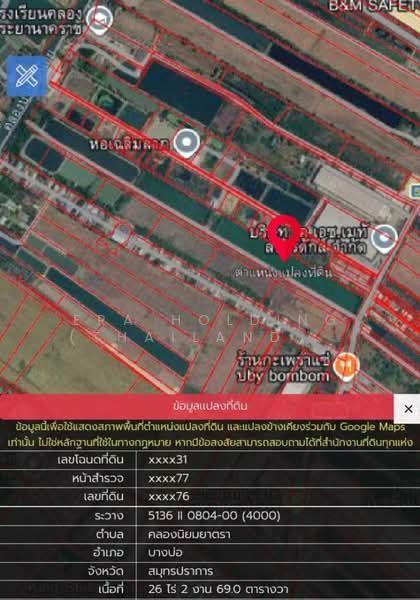Tap the red land parcel location pin

(283, 237)
